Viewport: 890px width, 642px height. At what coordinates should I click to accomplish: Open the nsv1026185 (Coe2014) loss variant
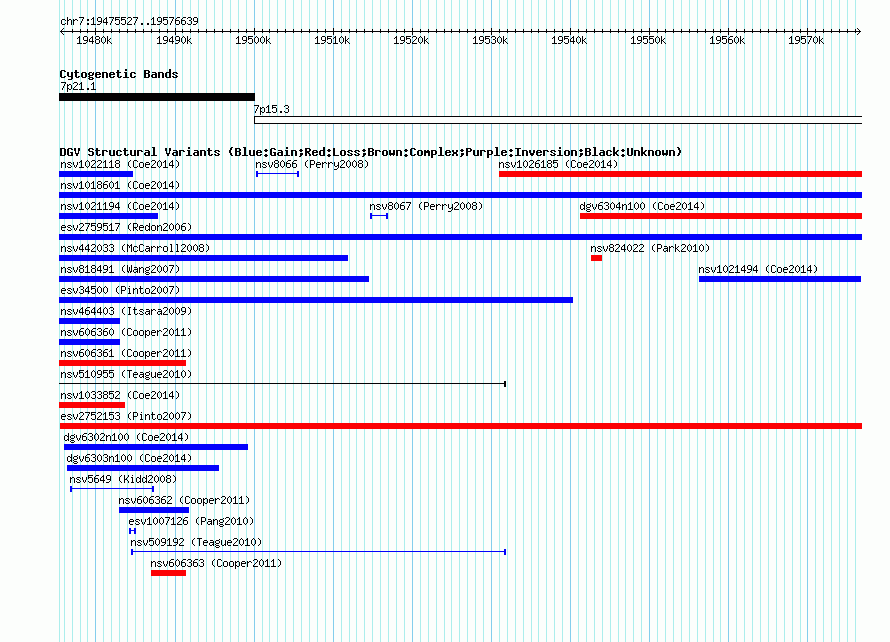coord(680,174)
